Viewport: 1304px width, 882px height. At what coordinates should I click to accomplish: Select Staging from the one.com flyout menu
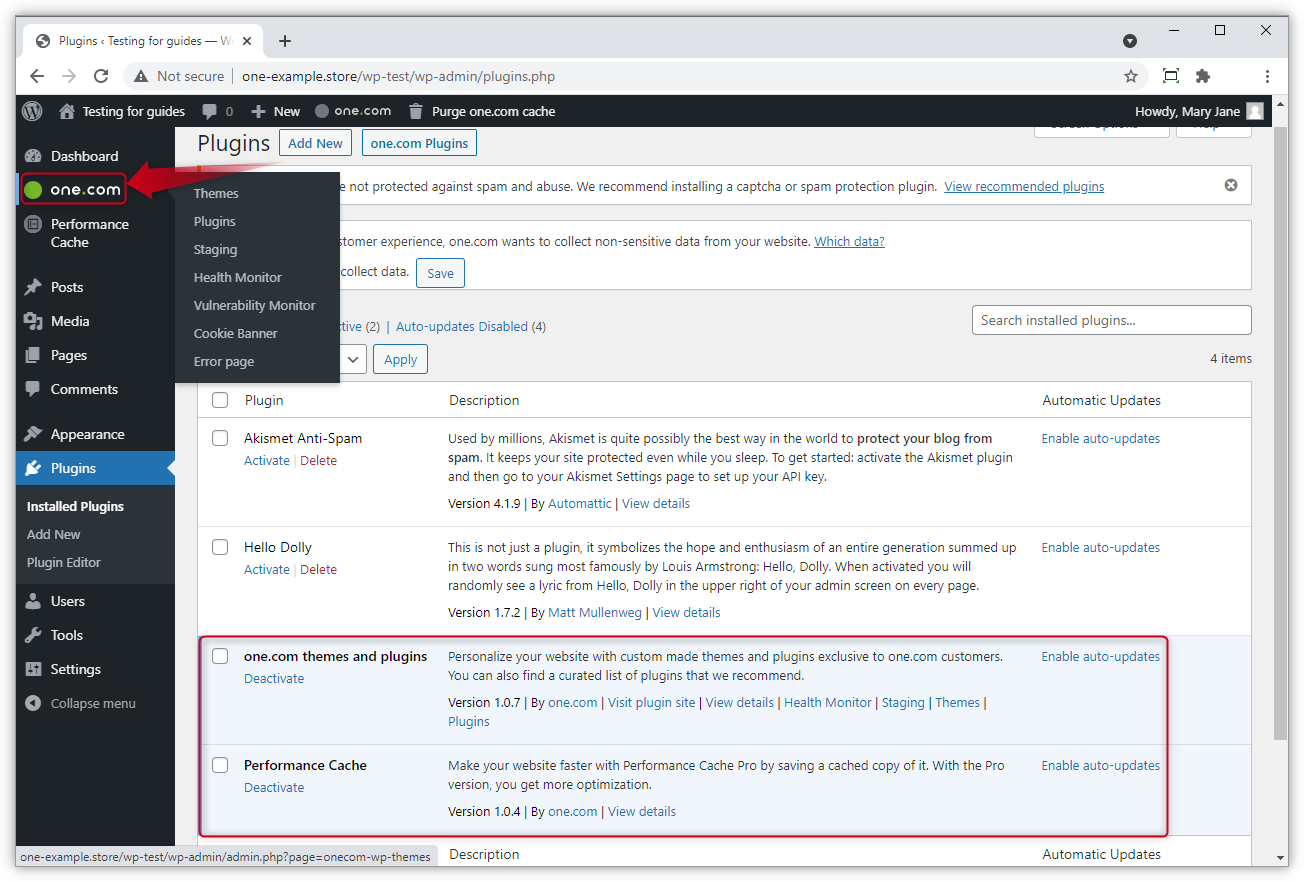point(215,249)
